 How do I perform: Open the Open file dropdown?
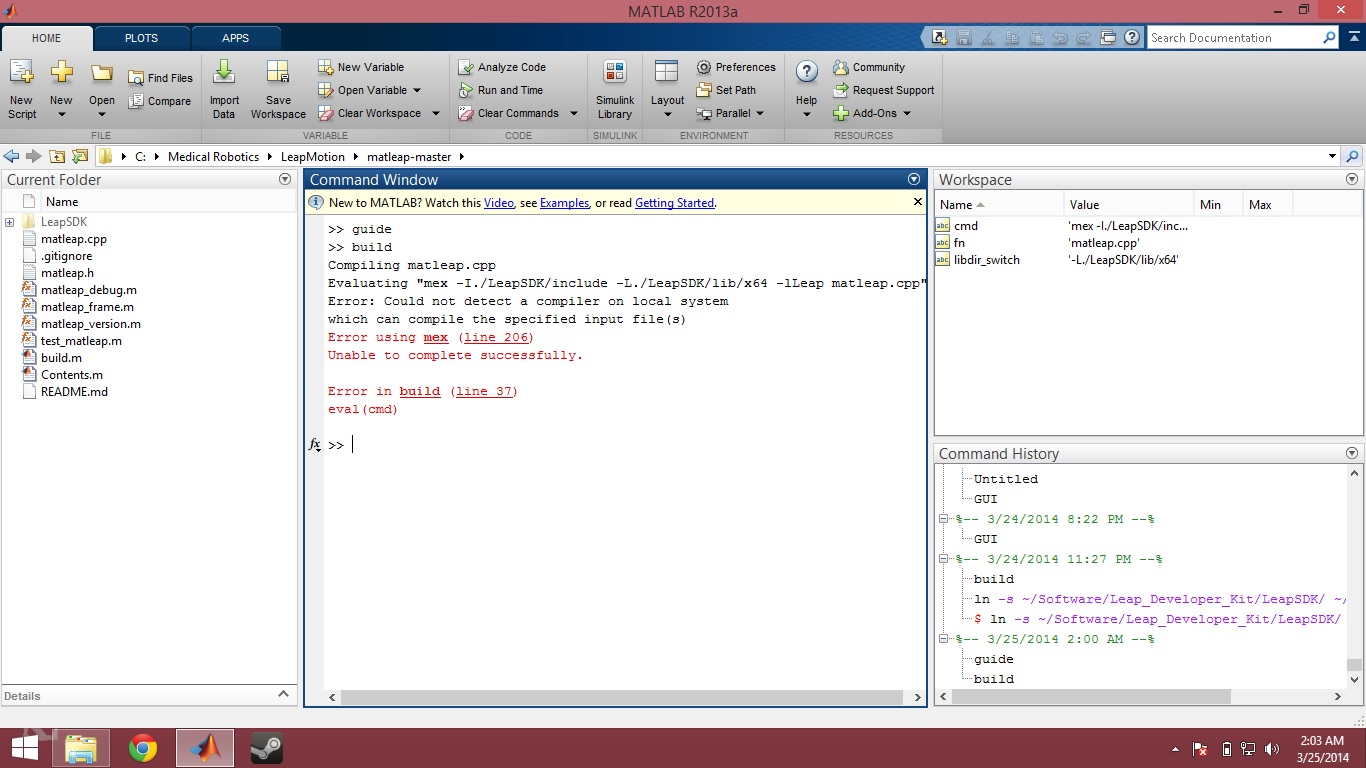(x=102, y=113)
